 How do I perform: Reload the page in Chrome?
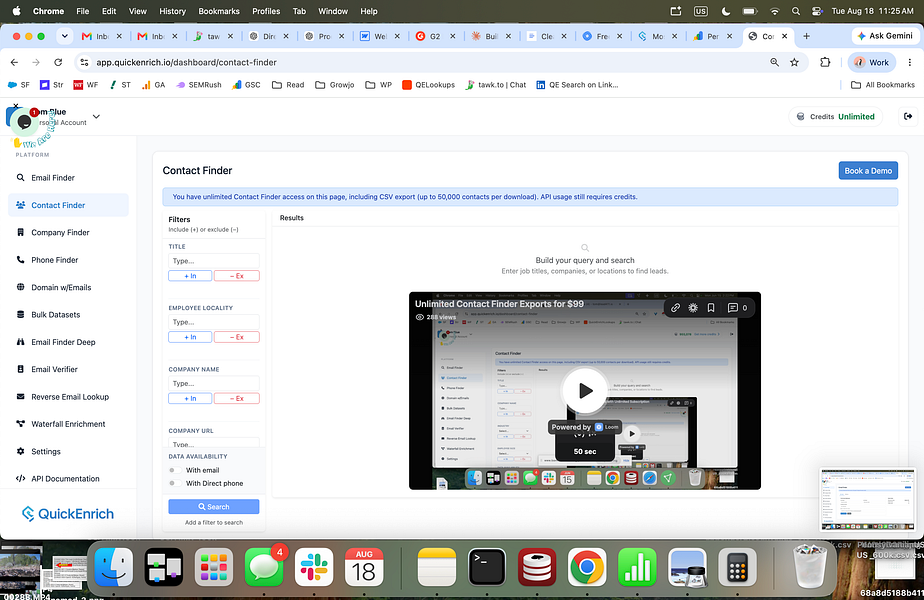click(x=58, y=62)
